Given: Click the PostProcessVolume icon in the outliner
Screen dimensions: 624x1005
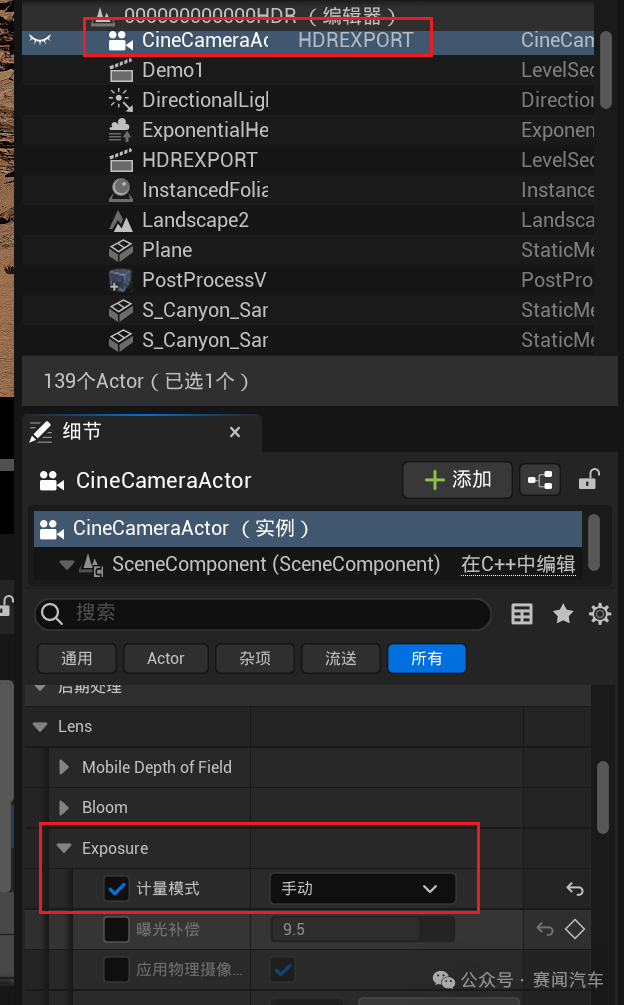Looking at the screenshot, I should click(120, 280).
